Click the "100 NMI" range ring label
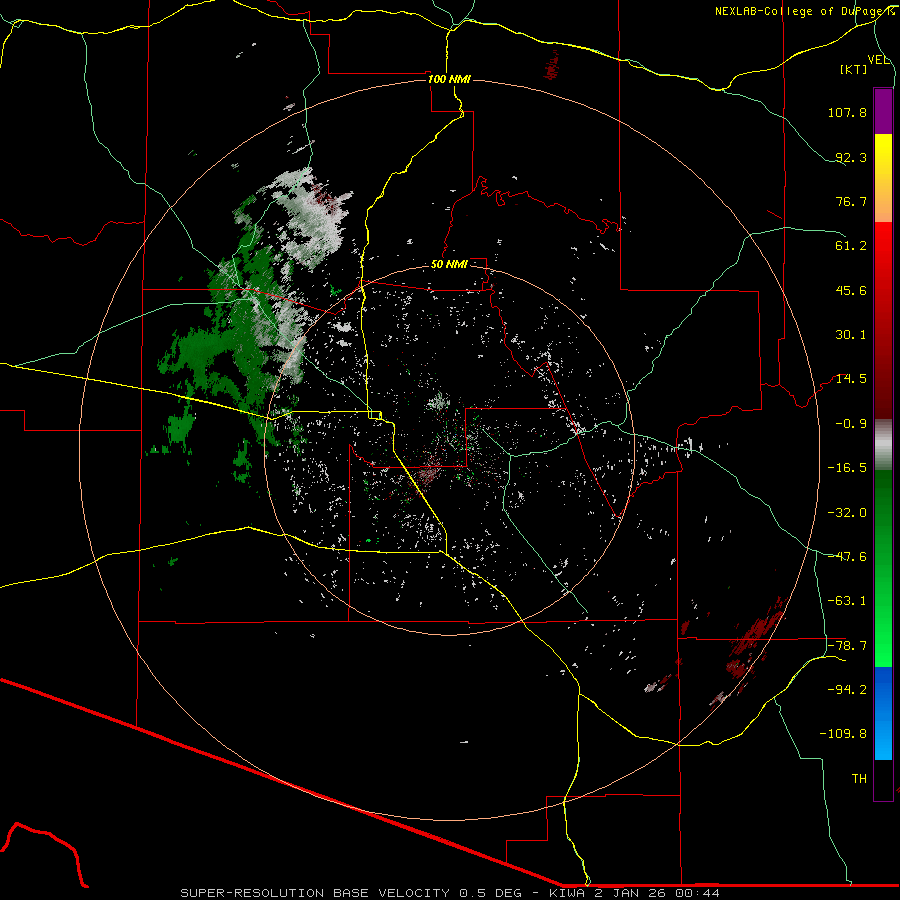The width and height of the screenshot is (900, 900). tap(449, 79)
